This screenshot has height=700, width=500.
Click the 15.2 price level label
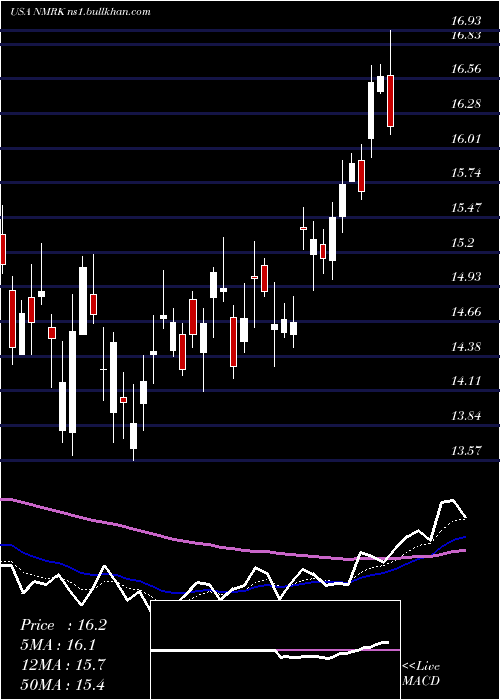462,242
